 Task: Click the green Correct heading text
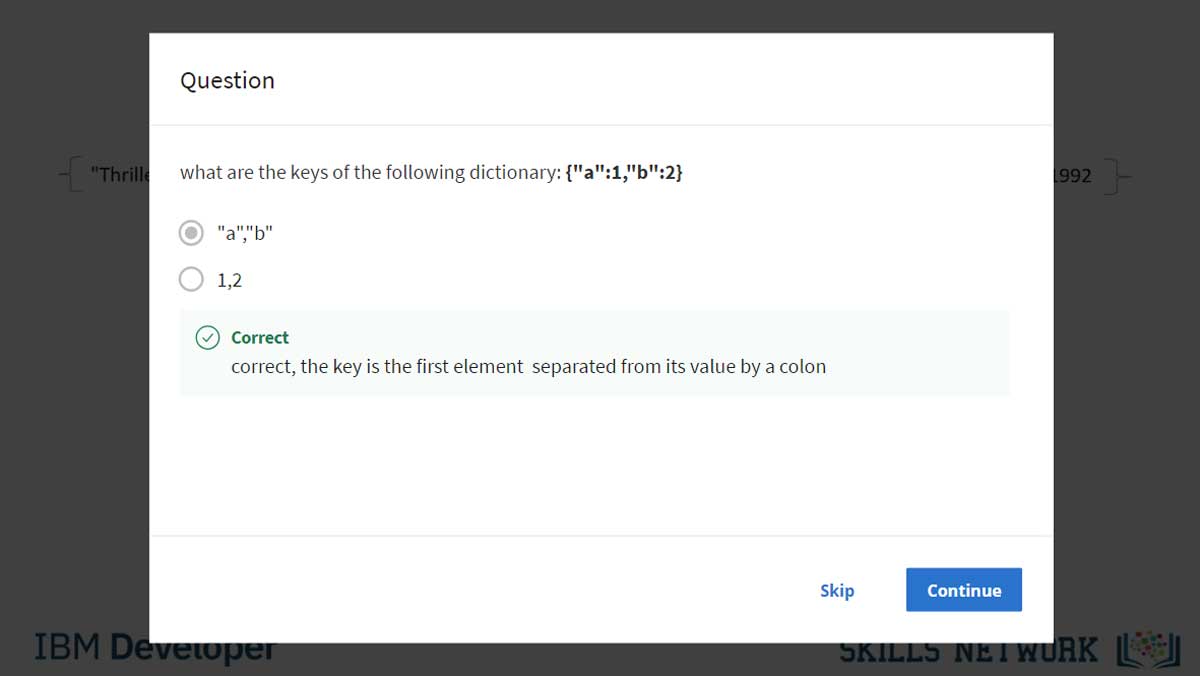(x=260, y=338)
